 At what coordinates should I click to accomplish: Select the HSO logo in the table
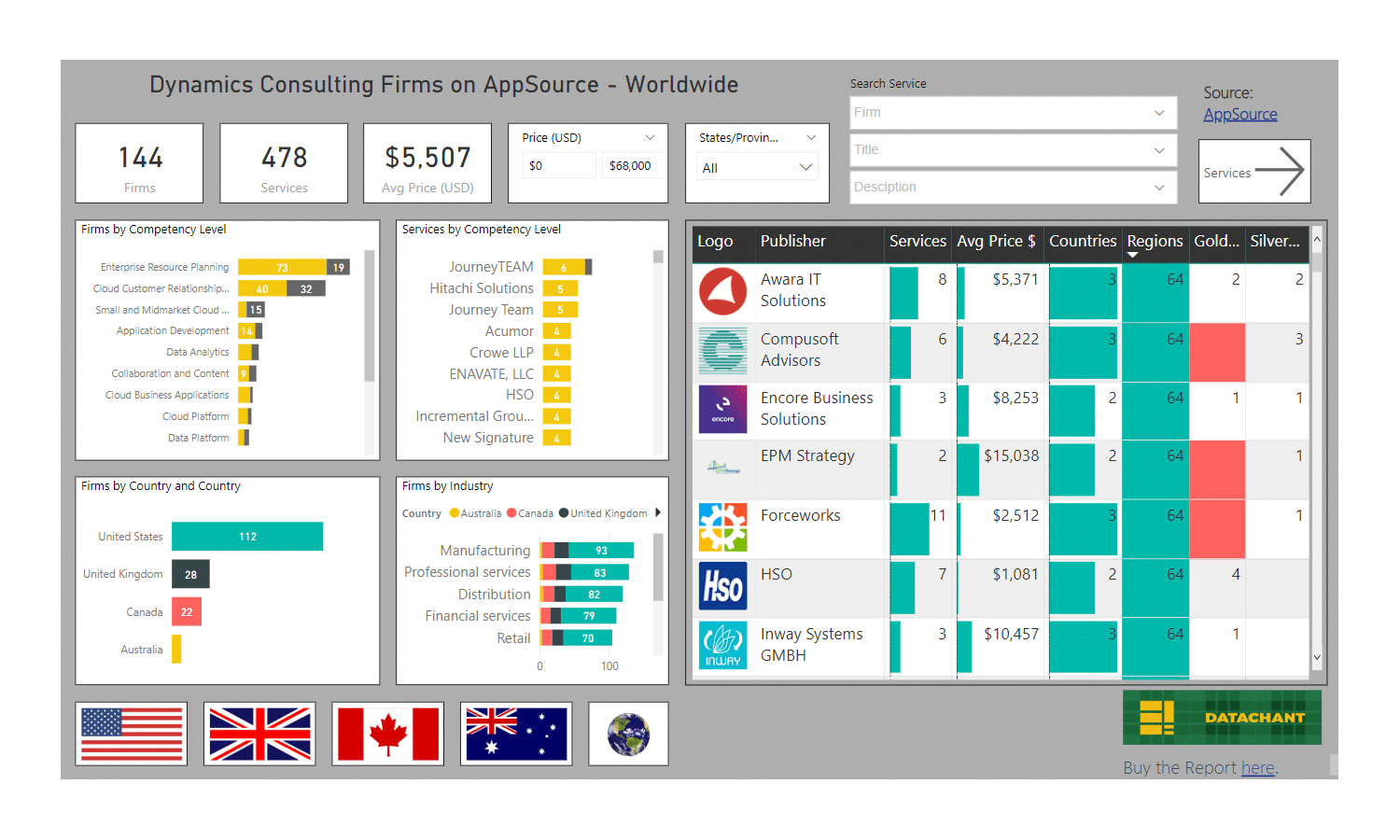tap(723, 586)
